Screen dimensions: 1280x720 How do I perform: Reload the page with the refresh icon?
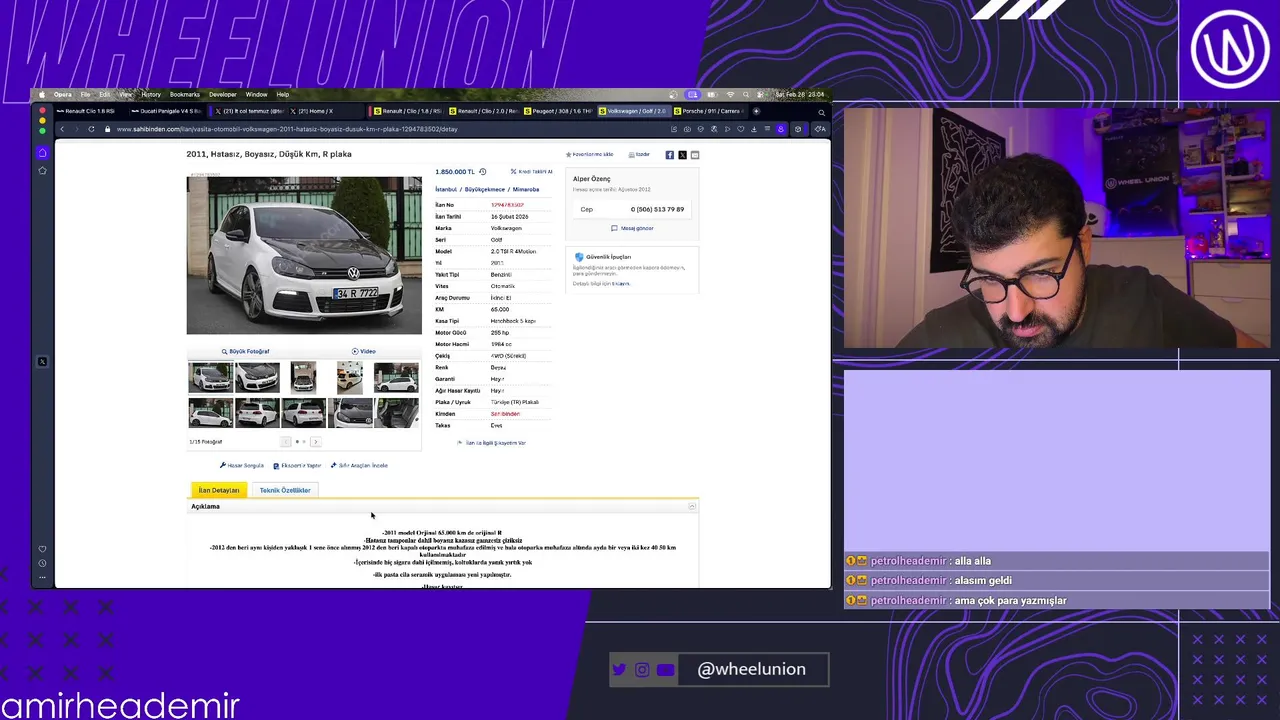click(x=91, y=129)
